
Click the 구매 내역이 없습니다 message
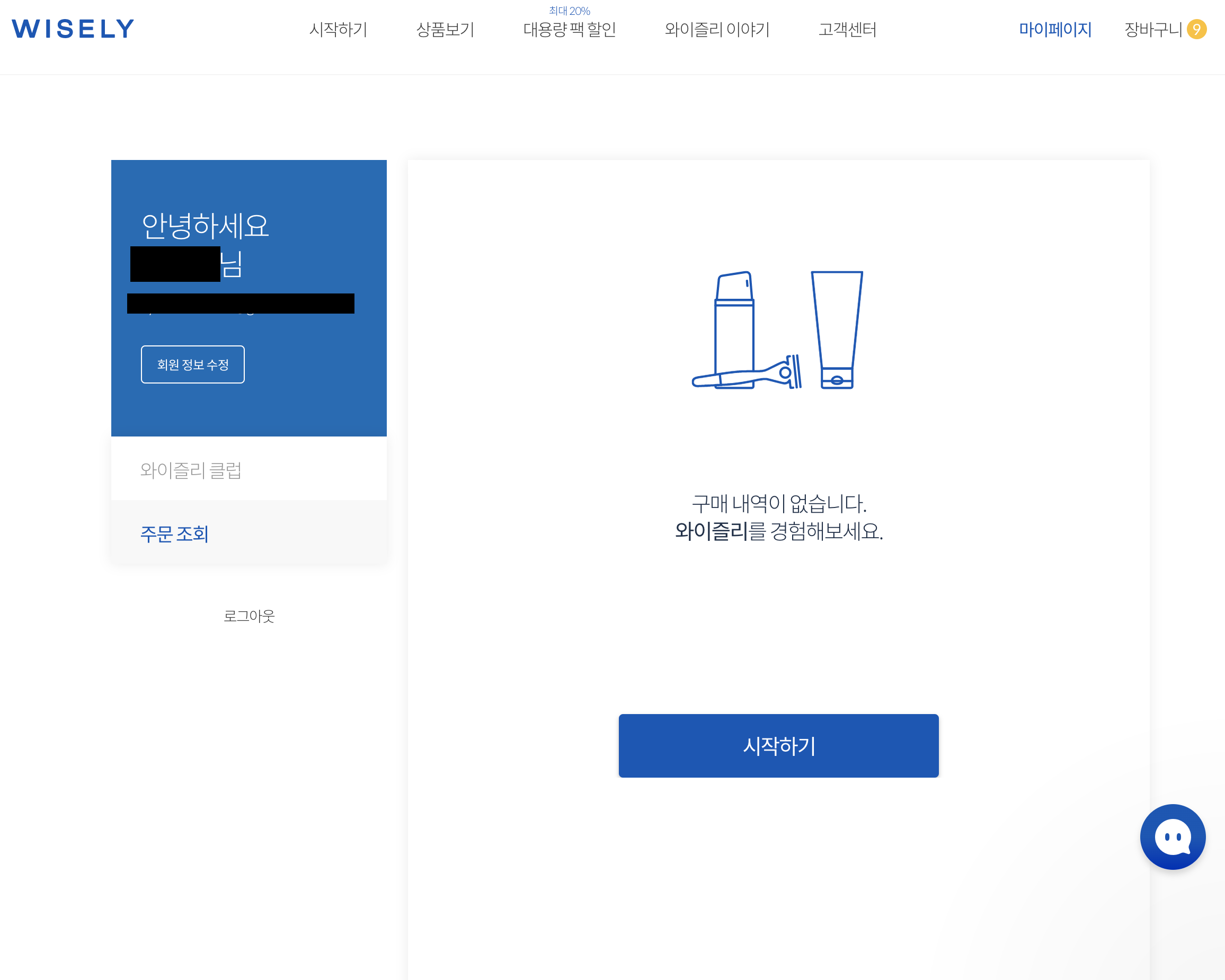(x=778, y=503)
